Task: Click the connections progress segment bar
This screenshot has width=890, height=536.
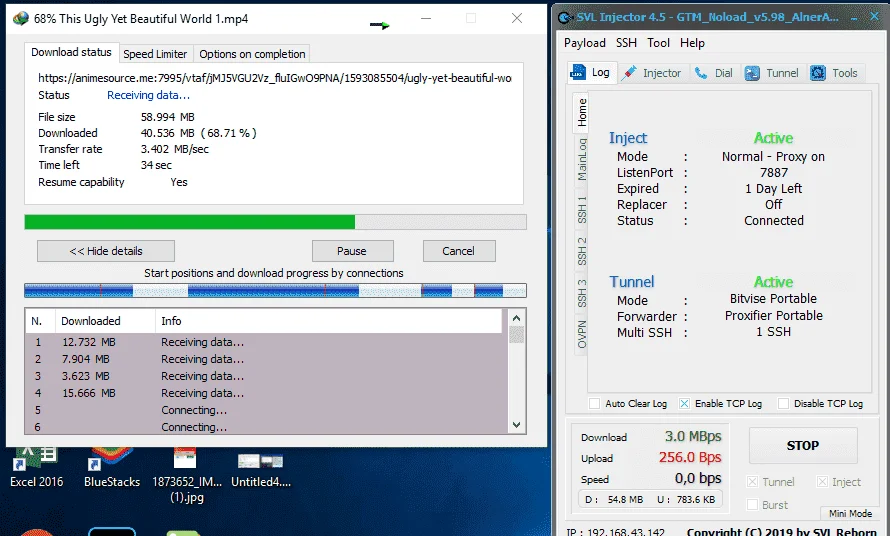Action: pos(275,291)
